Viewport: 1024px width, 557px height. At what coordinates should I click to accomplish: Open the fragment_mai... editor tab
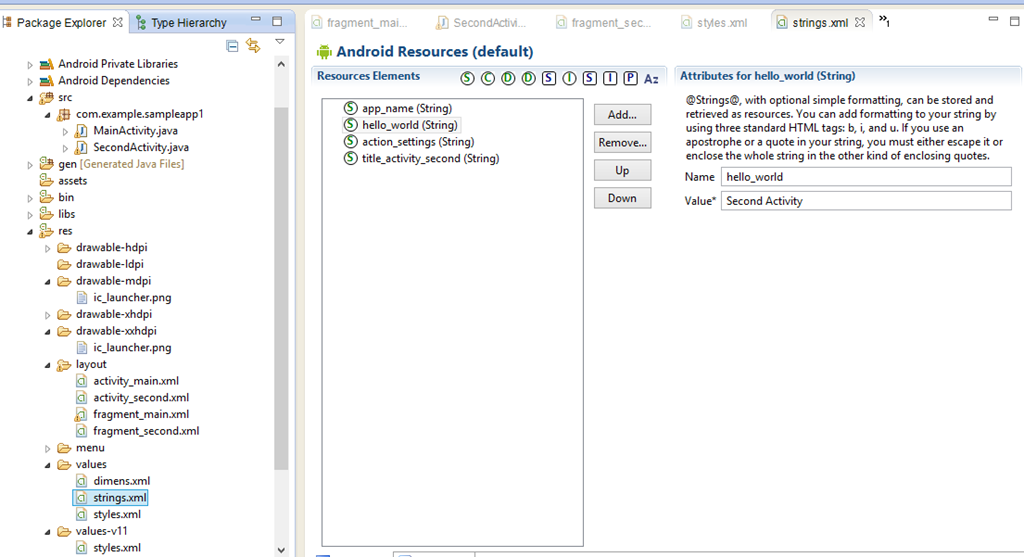click(x=360, y=23)
